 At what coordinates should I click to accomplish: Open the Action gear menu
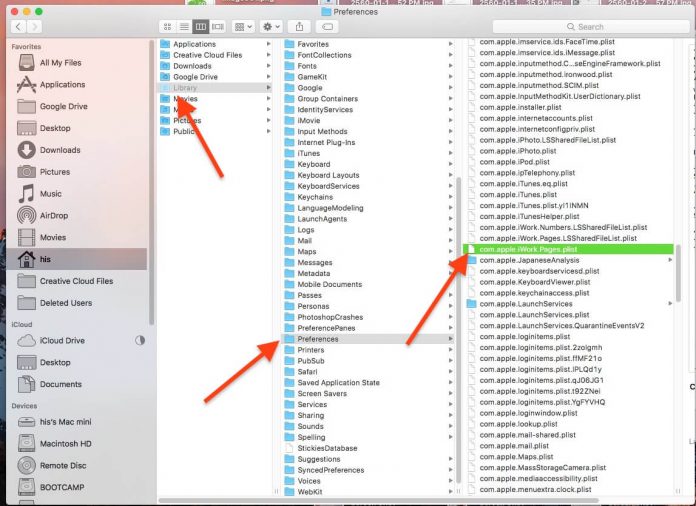coord(271,27)
